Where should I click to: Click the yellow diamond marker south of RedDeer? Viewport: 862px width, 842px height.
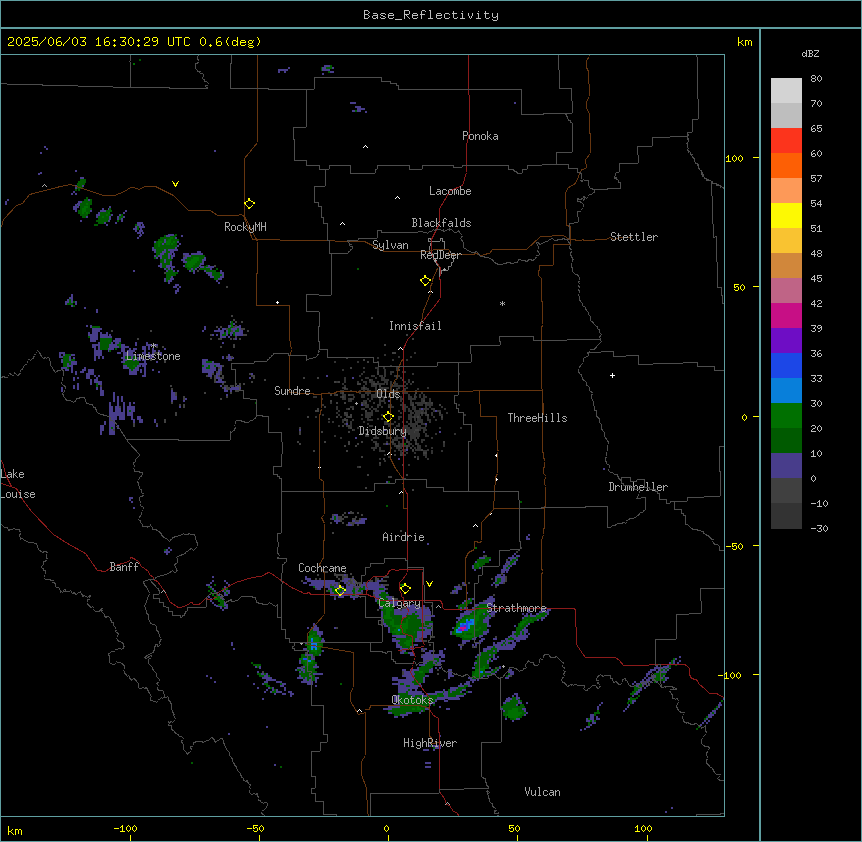click(425, 281)
